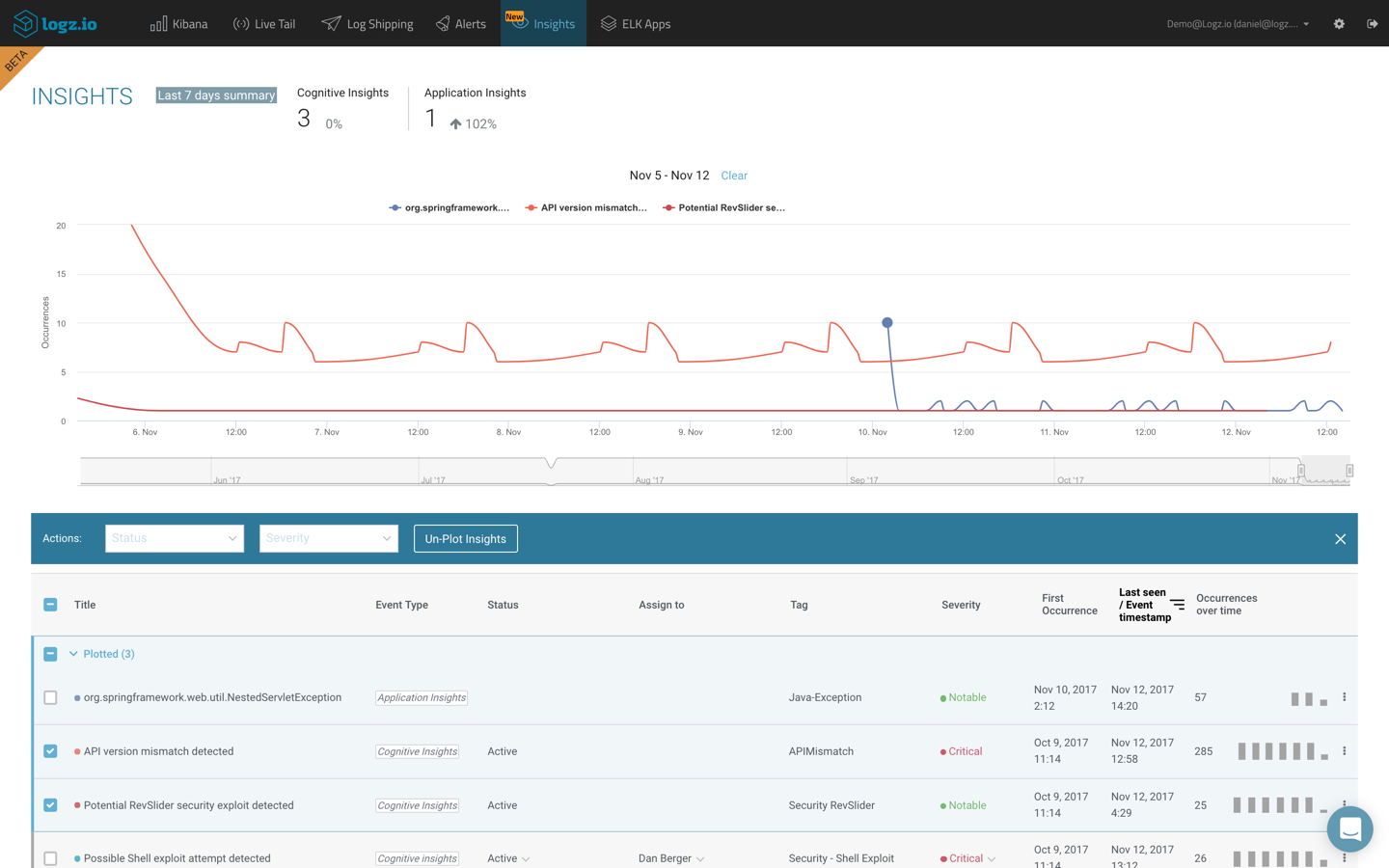This screenshot has width=1389, height=868.
Task: Select the Insights tab
Action: click(543, 23)
